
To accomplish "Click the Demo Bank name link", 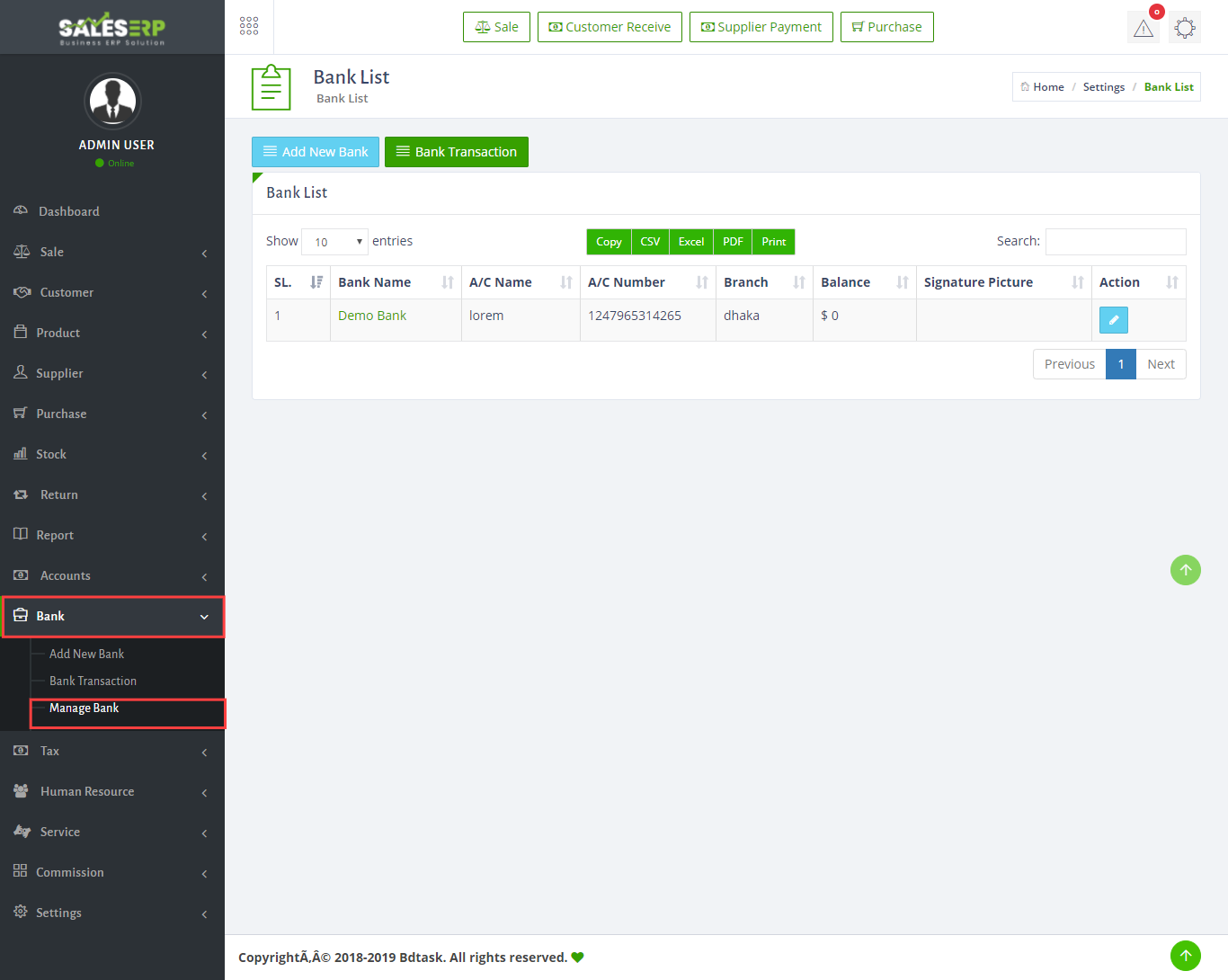I will click(x=372, y=316).
